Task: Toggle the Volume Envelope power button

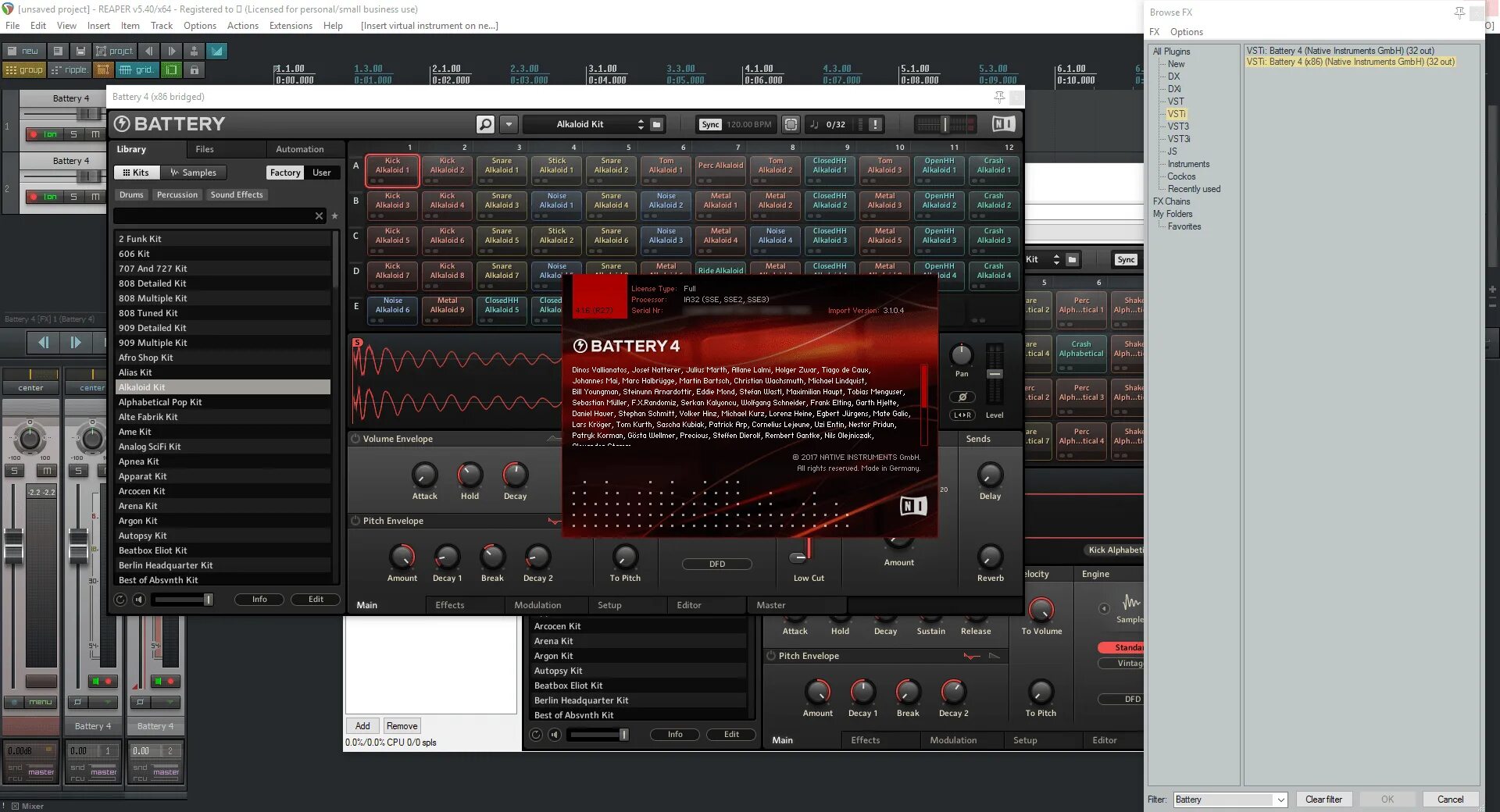Action: point(355,439)
